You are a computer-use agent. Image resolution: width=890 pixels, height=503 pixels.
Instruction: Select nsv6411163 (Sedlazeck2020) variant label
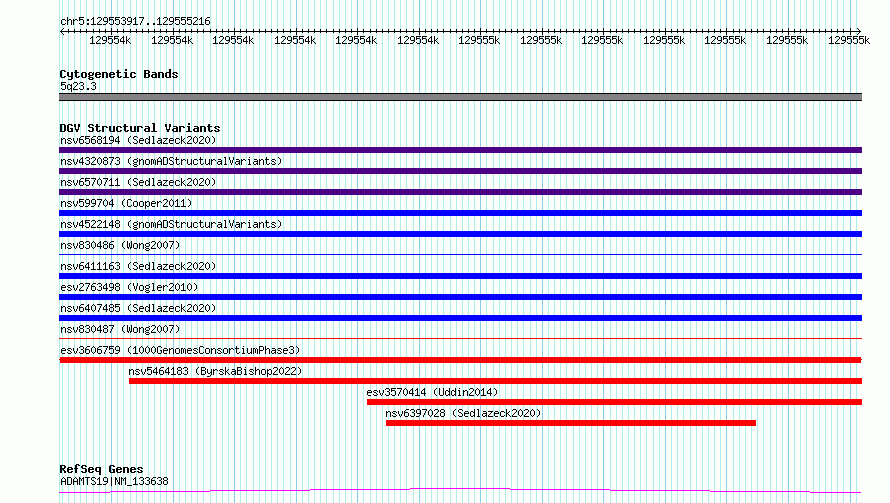pos(138,266)
